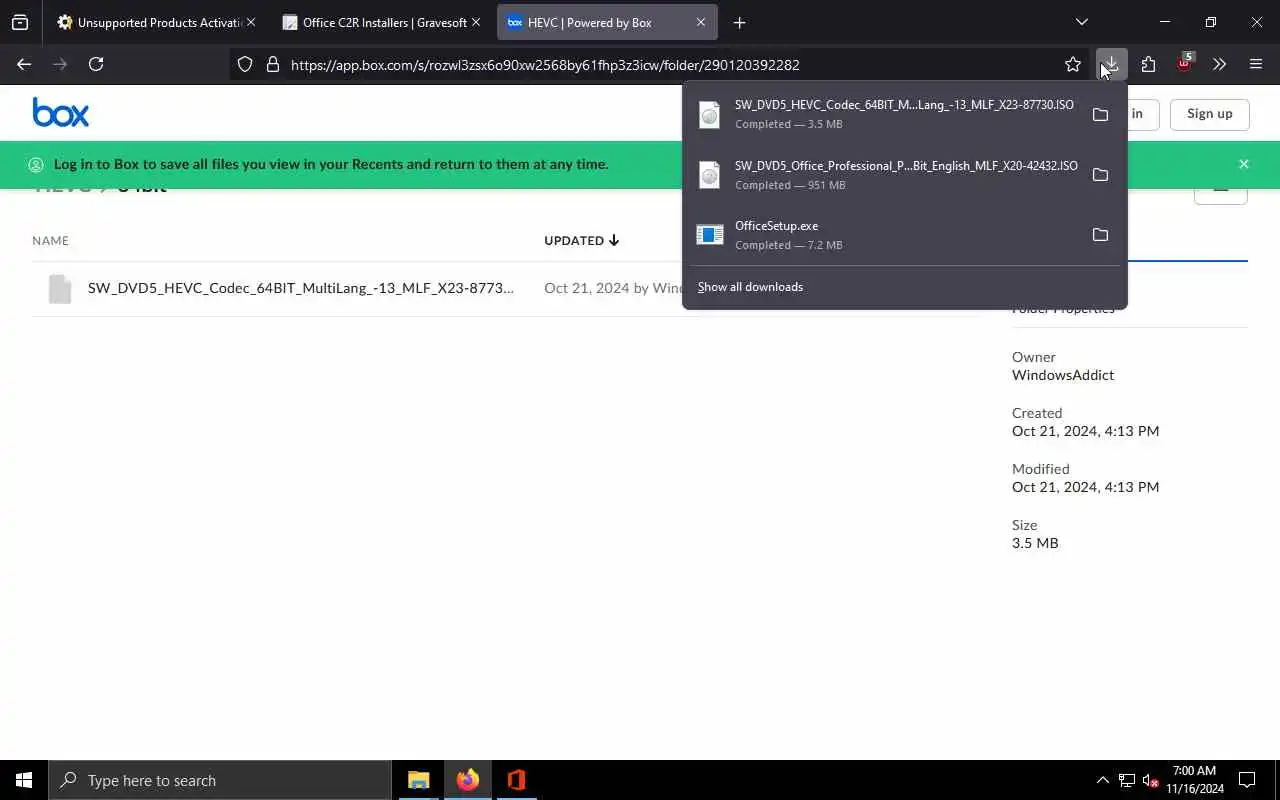The width and height of the screenshot is (1280, 800).
Task: Open Office app in taskbar
Action: pyautogui.click(x=516, y=780)
